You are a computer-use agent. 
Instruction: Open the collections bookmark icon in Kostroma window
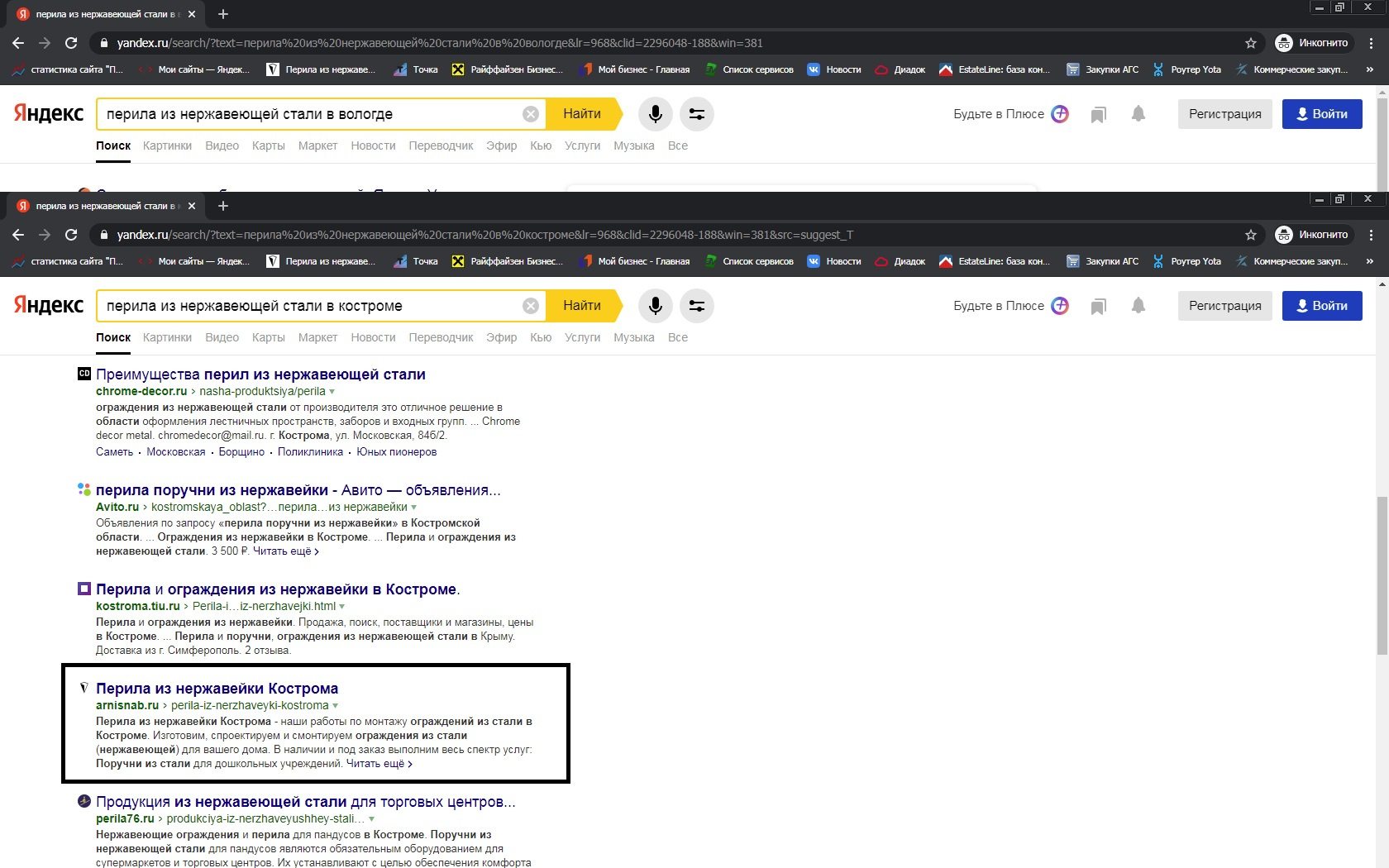pyautogui.click(x=1098, y=307)
